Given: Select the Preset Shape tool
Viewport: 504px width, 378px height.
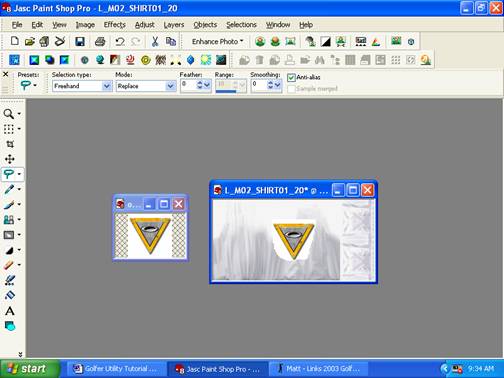Looking at the screenshot, I should point(10,326).
